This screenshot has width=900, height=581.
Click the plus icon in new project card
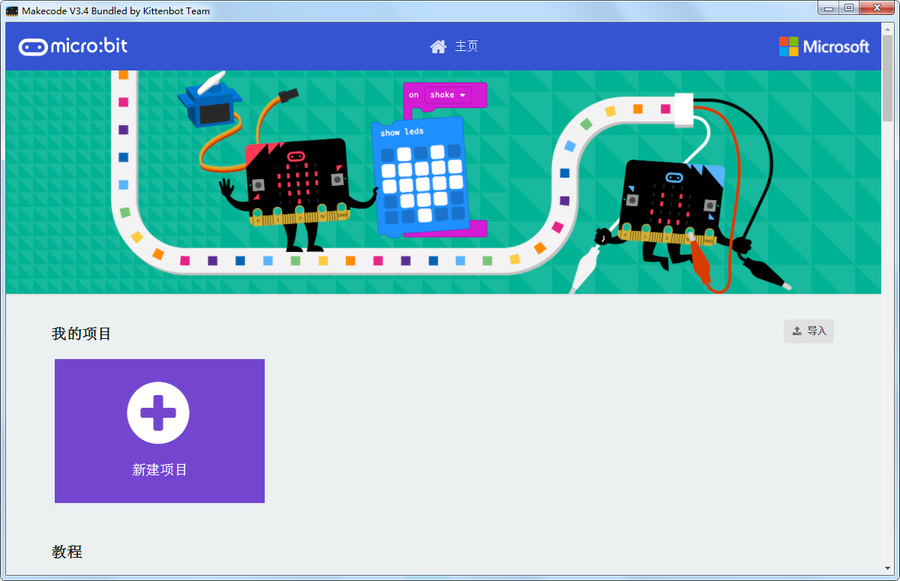[x=158, y=412]
